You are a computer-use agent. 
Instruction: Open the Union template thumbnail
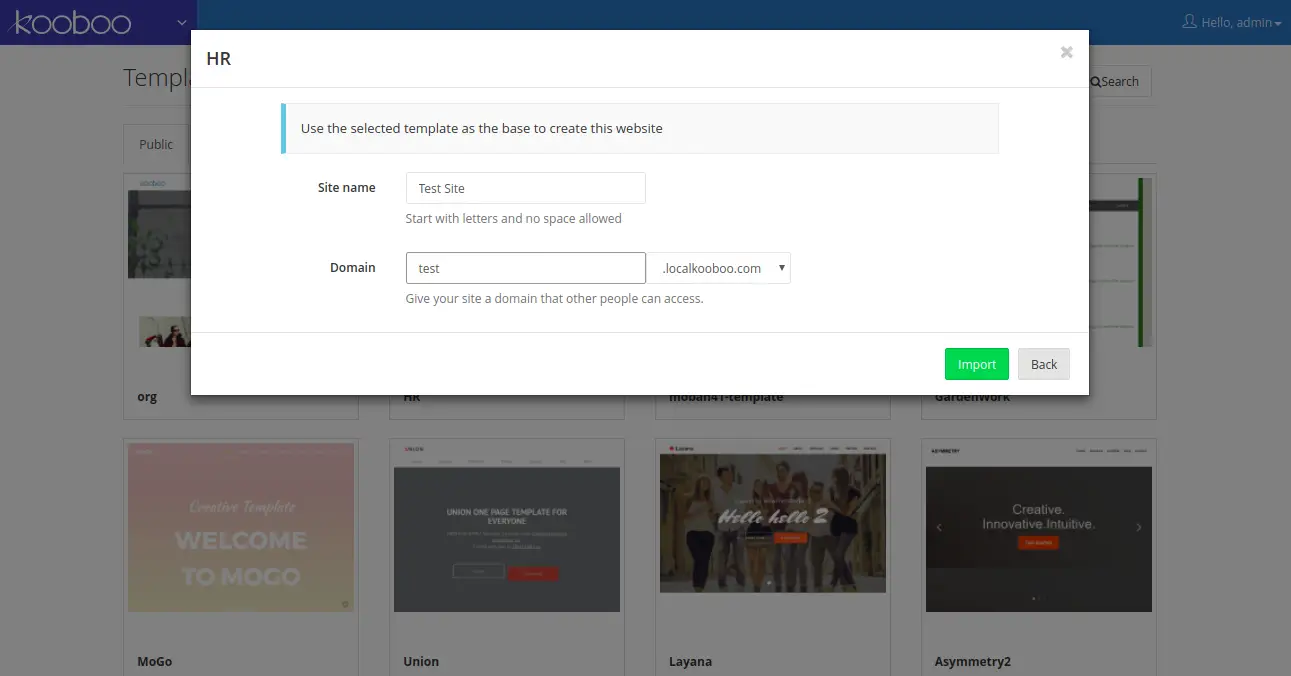[x=507, y=527]
